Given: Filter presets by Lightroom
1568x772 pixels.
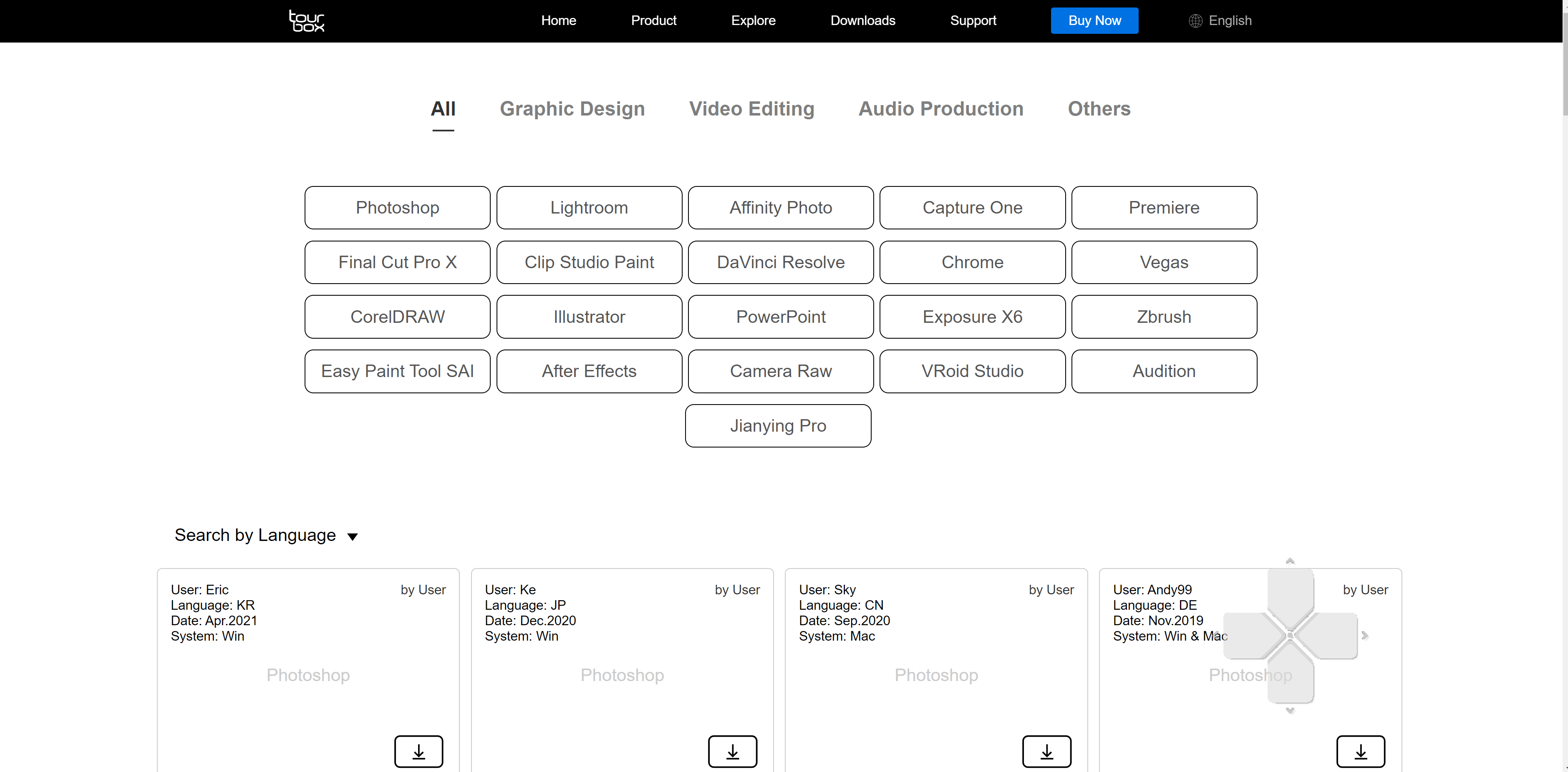Looking at the screenshot, I should (589, 207).
